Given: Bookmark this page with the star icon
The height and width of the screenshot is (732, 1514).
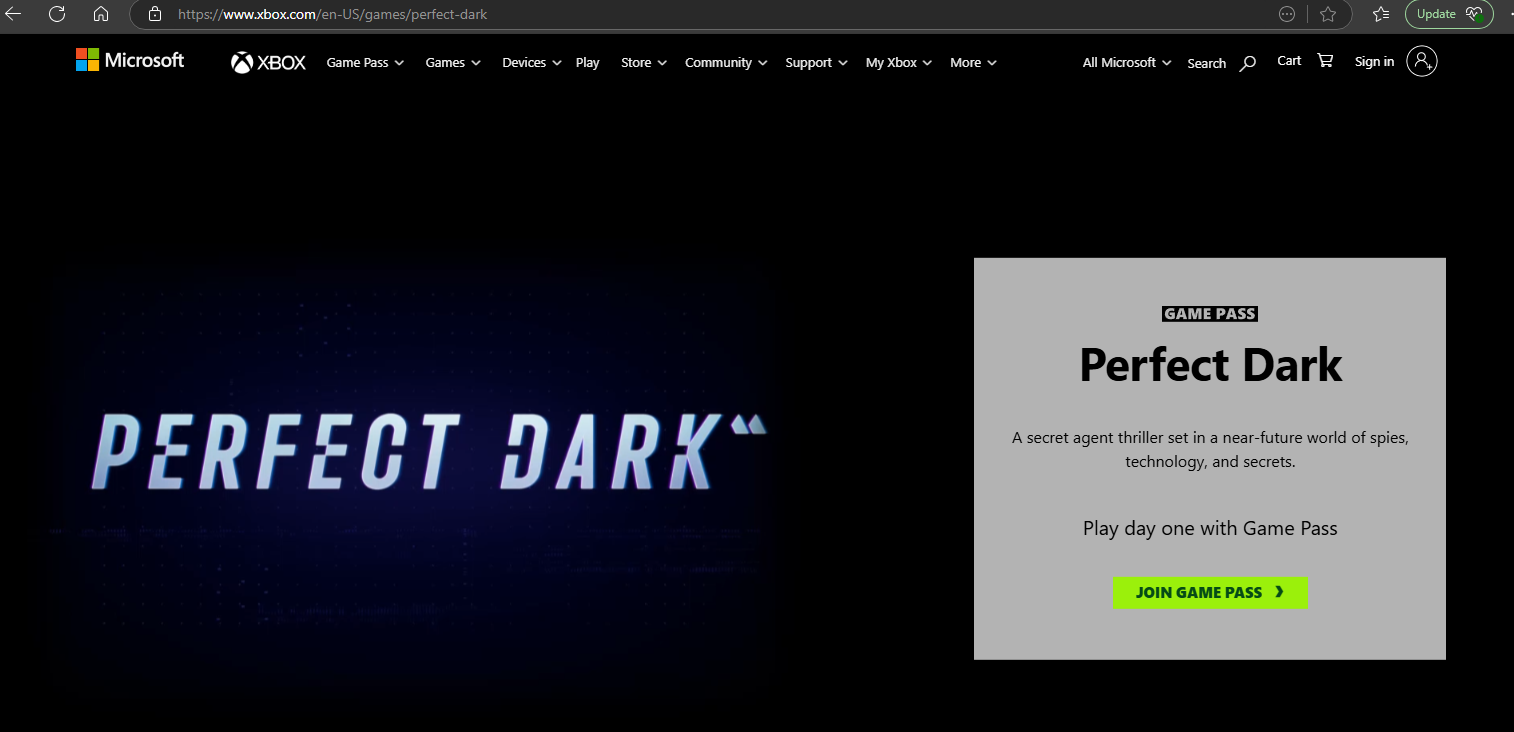Looking at the screenshot, I should (x=1328, y=14).
